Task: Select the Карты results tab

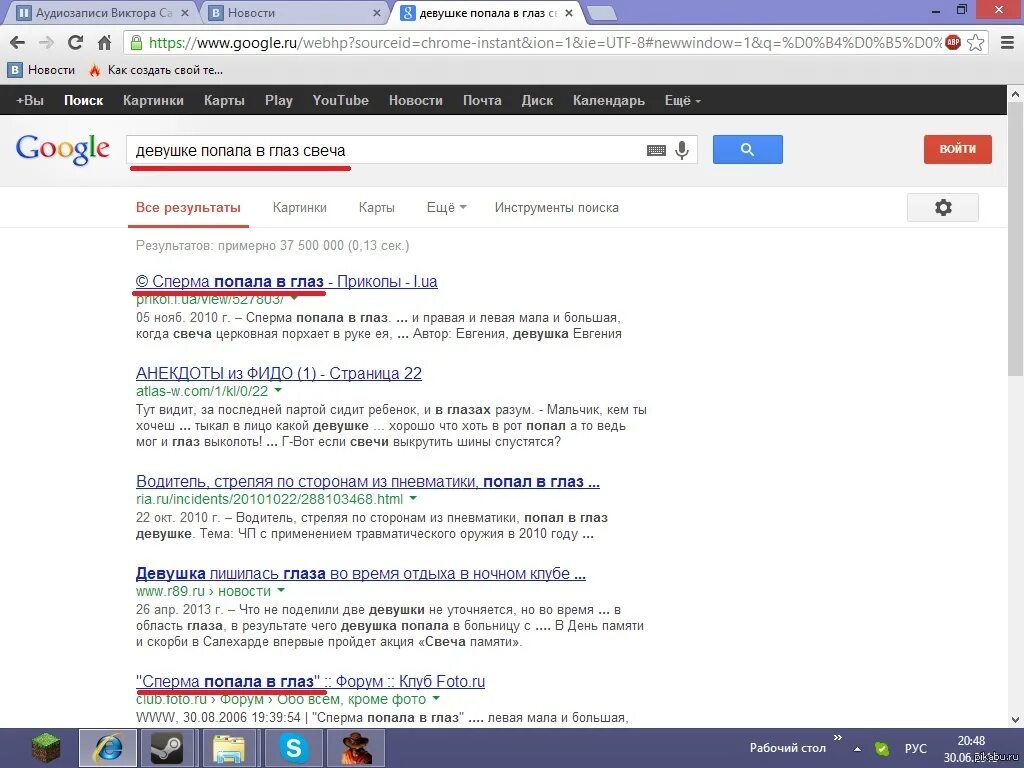Action: (x=377, y=208)
